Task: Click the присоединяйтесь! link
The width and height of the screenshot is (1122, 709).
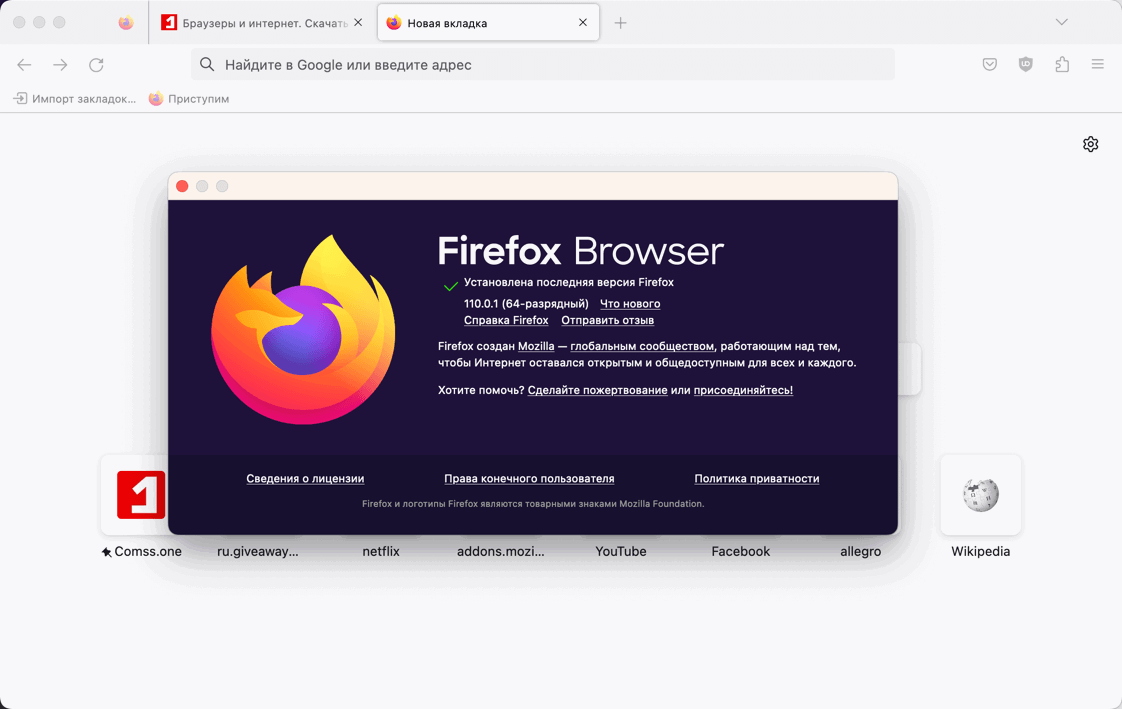Action: point(743,390)
